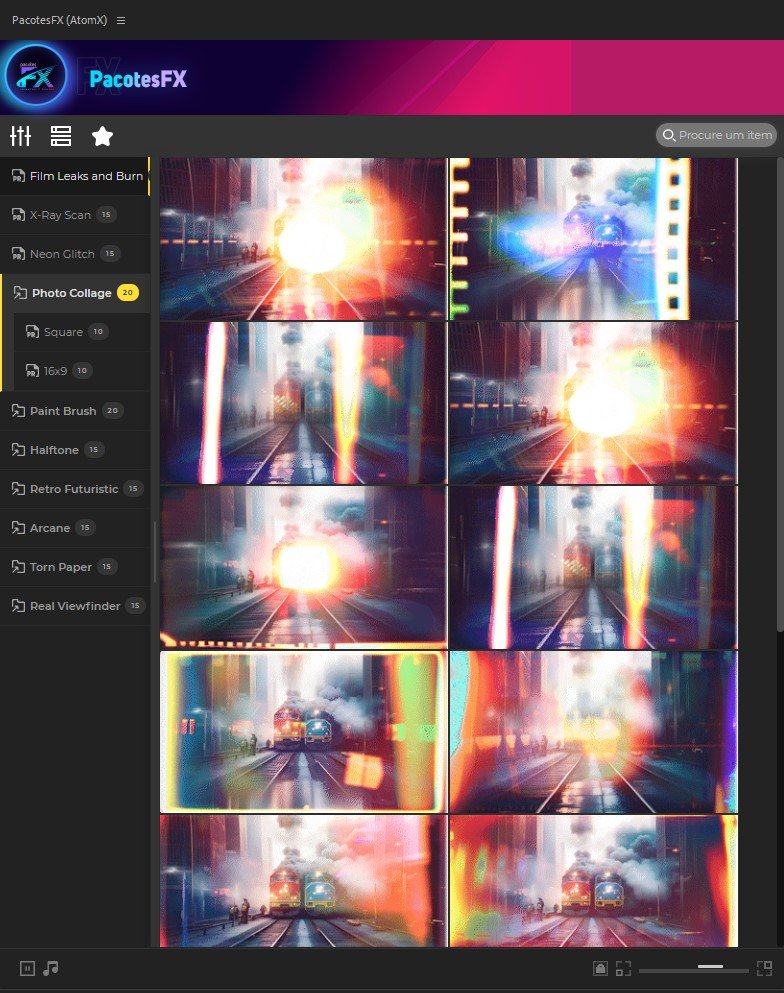Expand the Retro Futuristic category
Viewport: 784px width, 993px height.
[x=73, y=489]
